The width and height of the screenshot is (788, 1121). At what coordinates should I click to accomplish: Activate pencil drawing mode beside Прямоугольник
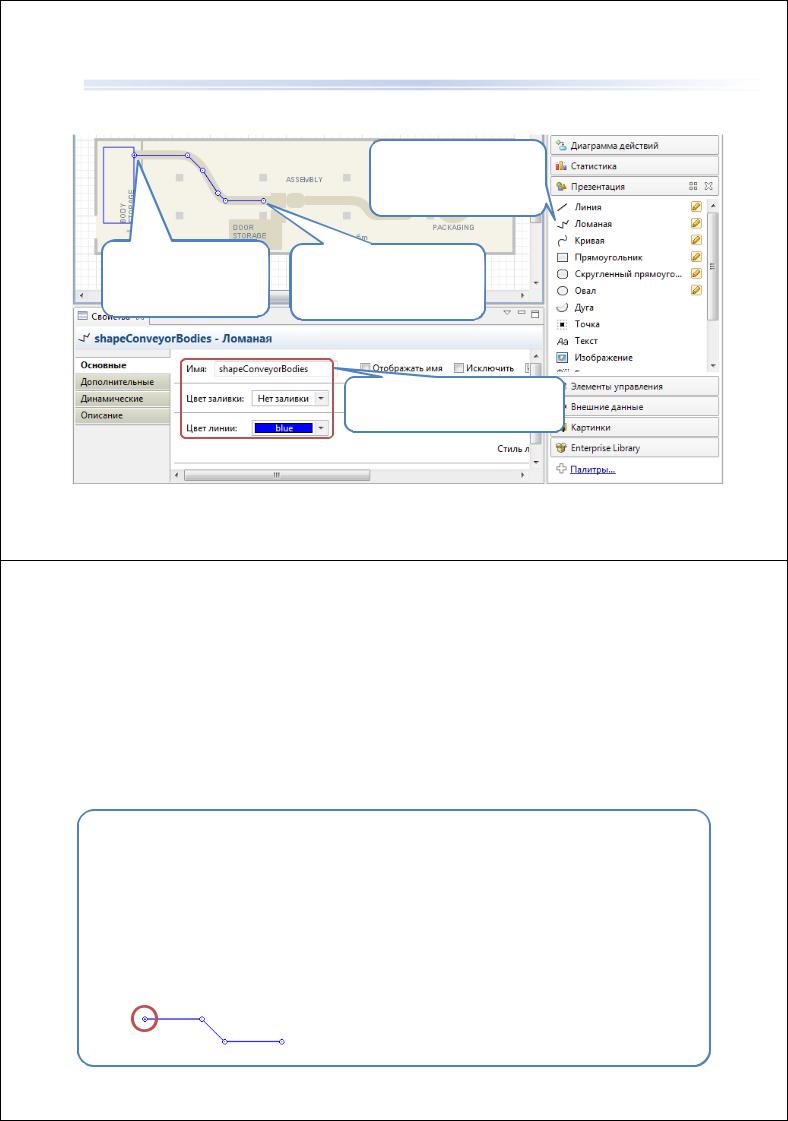tap(696, 257)
